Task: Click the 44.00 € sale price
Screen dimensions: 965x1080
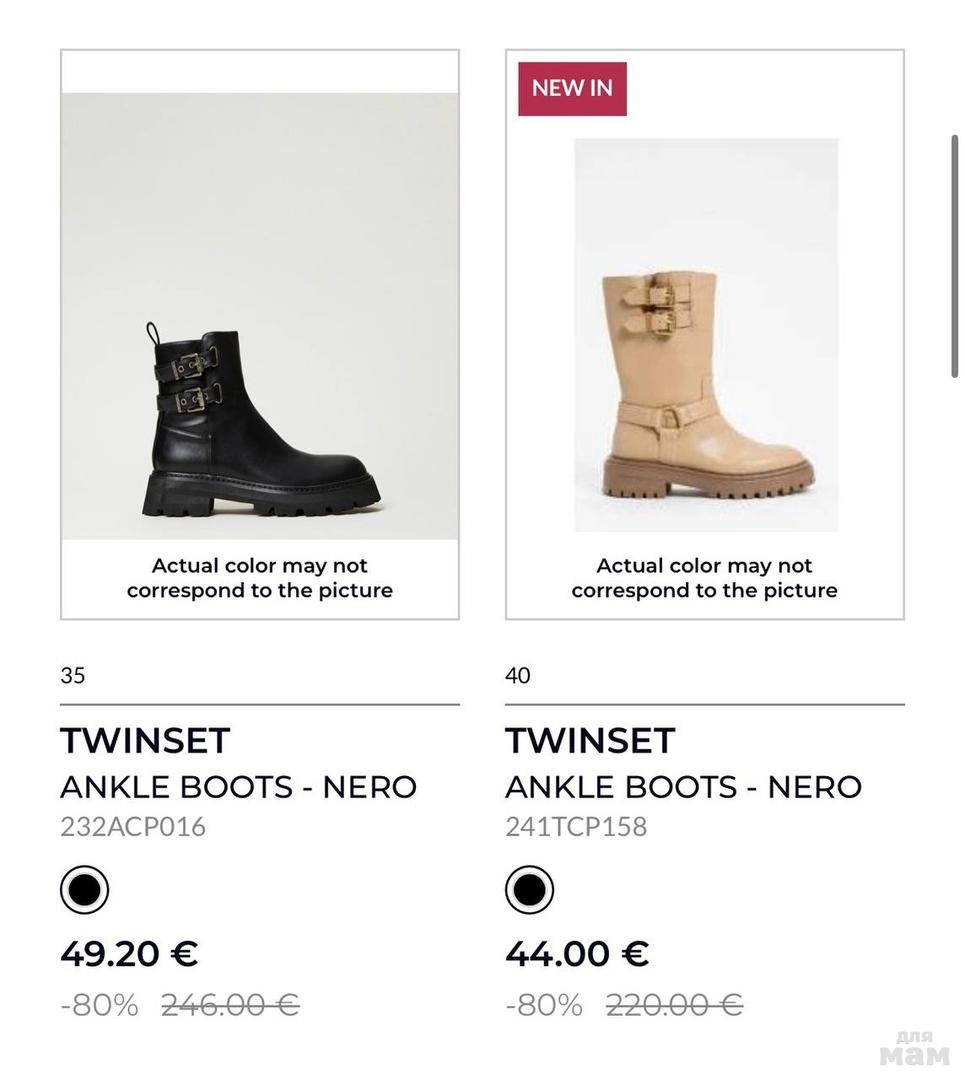Action: pos(577,954)
